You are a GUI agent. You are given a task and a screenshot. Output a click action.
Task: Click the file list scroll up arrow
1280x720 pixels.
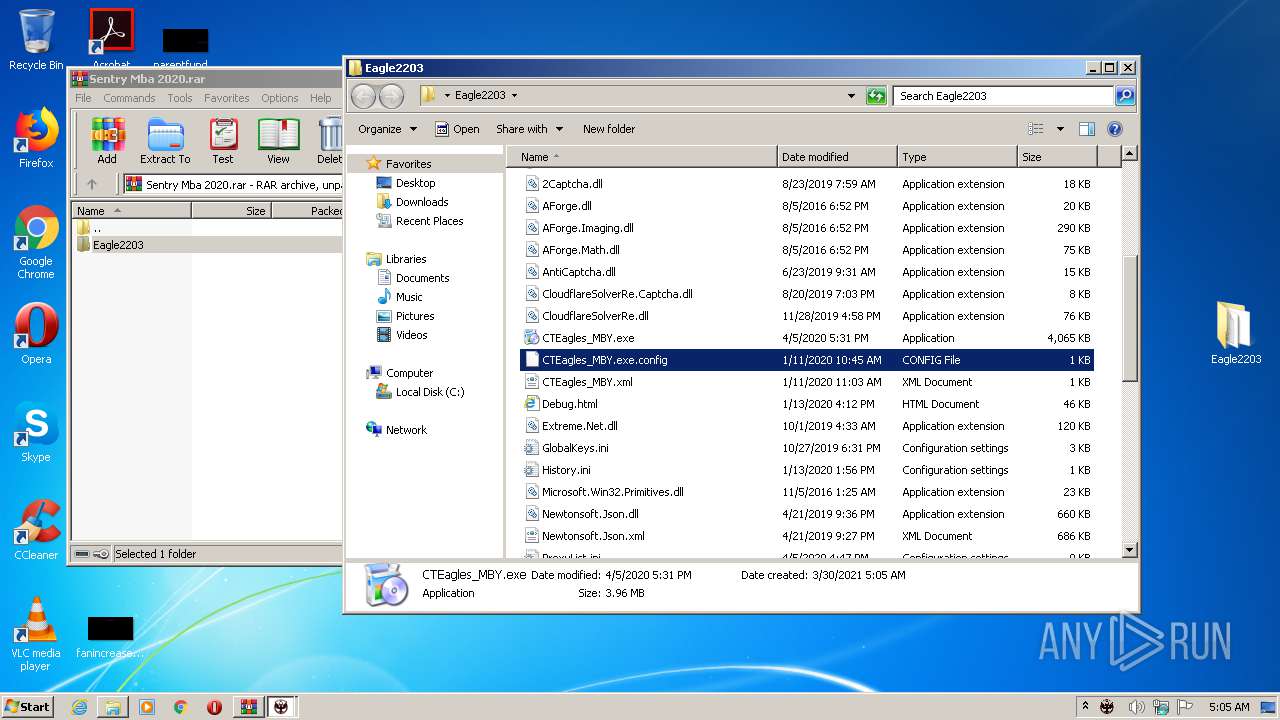click(1129, 154)
